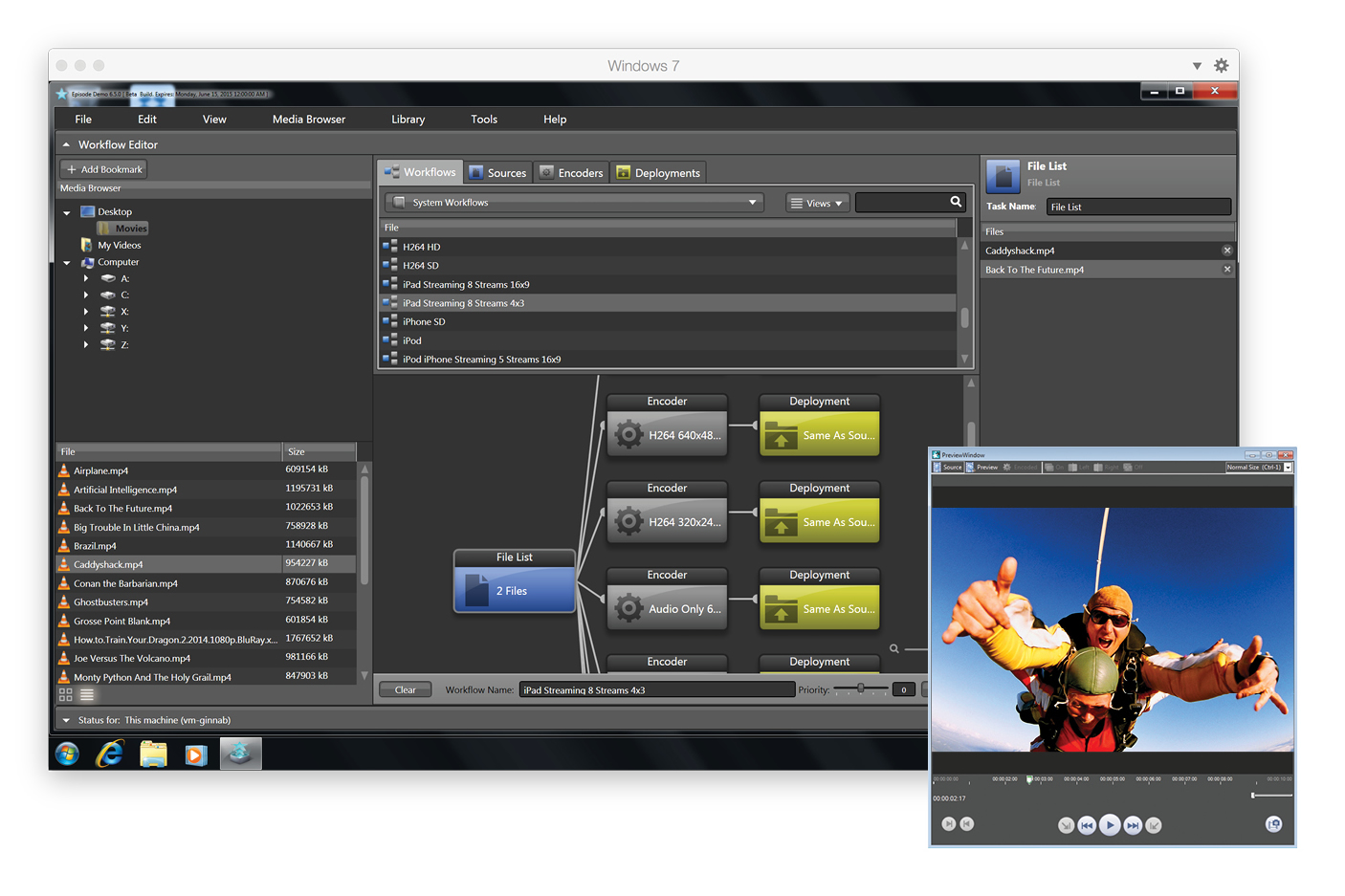
Task: Adjust the Priority slider
Action: coord(860,688)
